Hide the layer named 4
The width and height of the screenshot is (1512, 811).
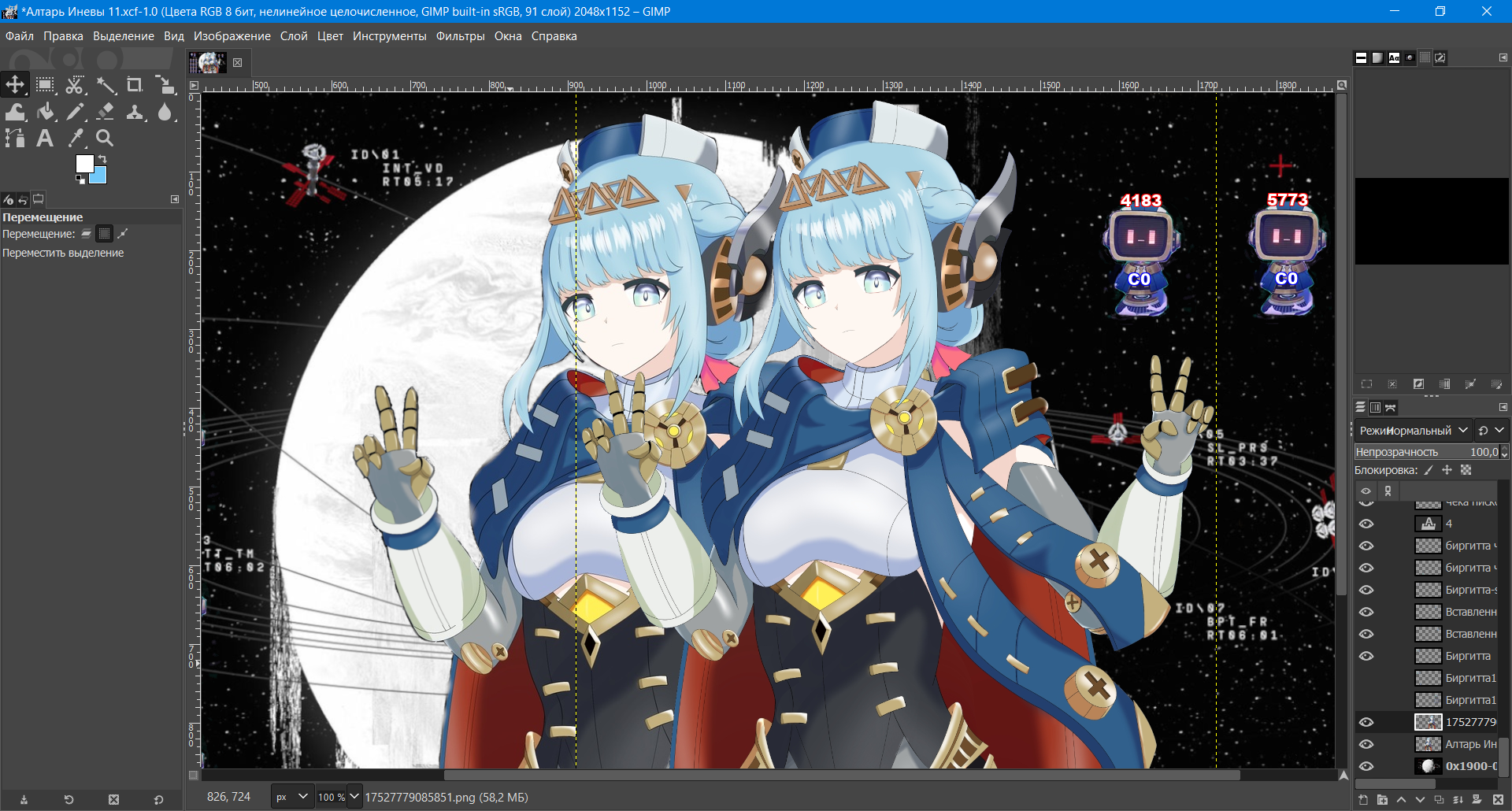point(1366,524)
